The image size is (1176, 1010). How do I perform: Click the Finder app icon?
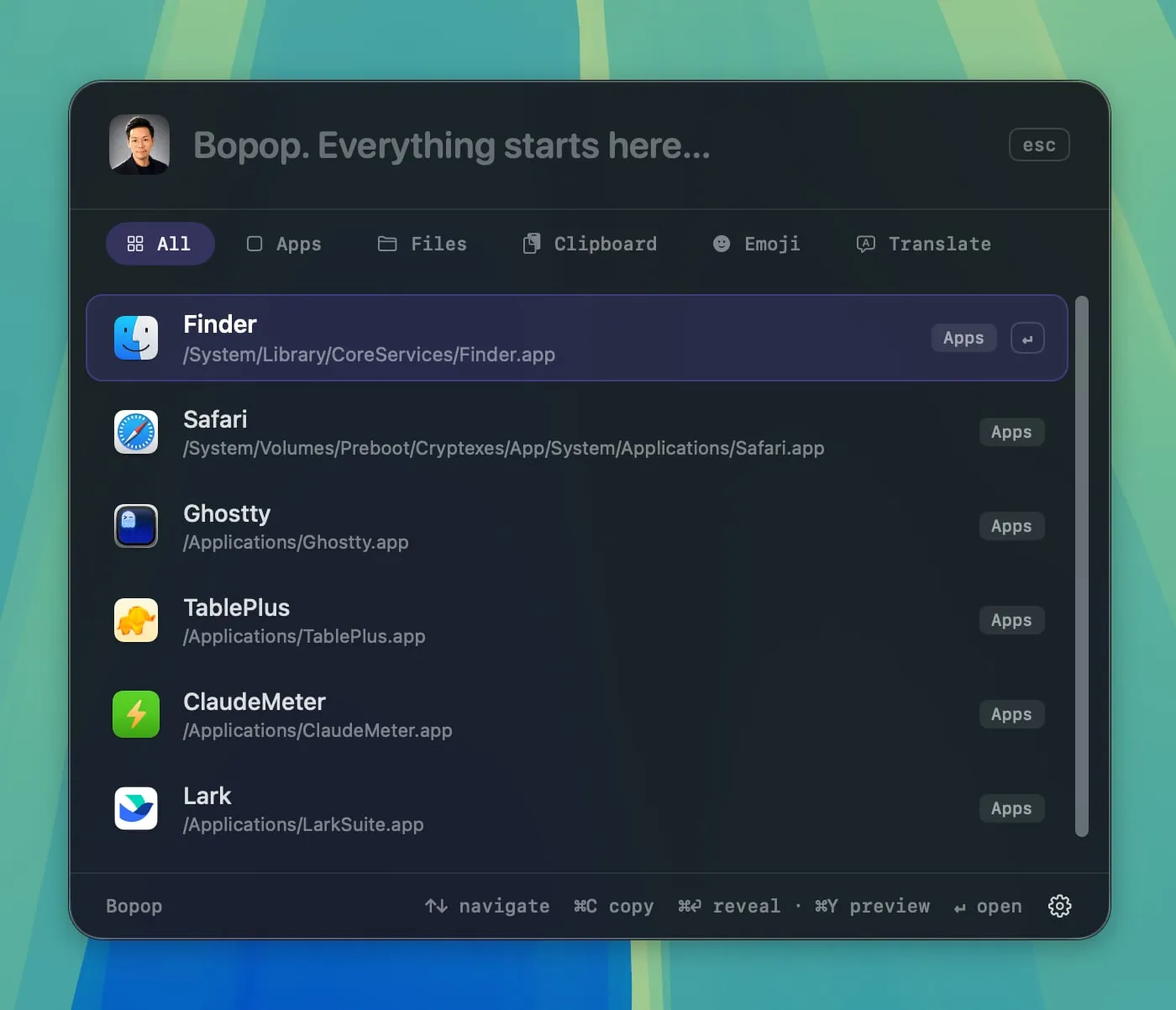point(136,338)
